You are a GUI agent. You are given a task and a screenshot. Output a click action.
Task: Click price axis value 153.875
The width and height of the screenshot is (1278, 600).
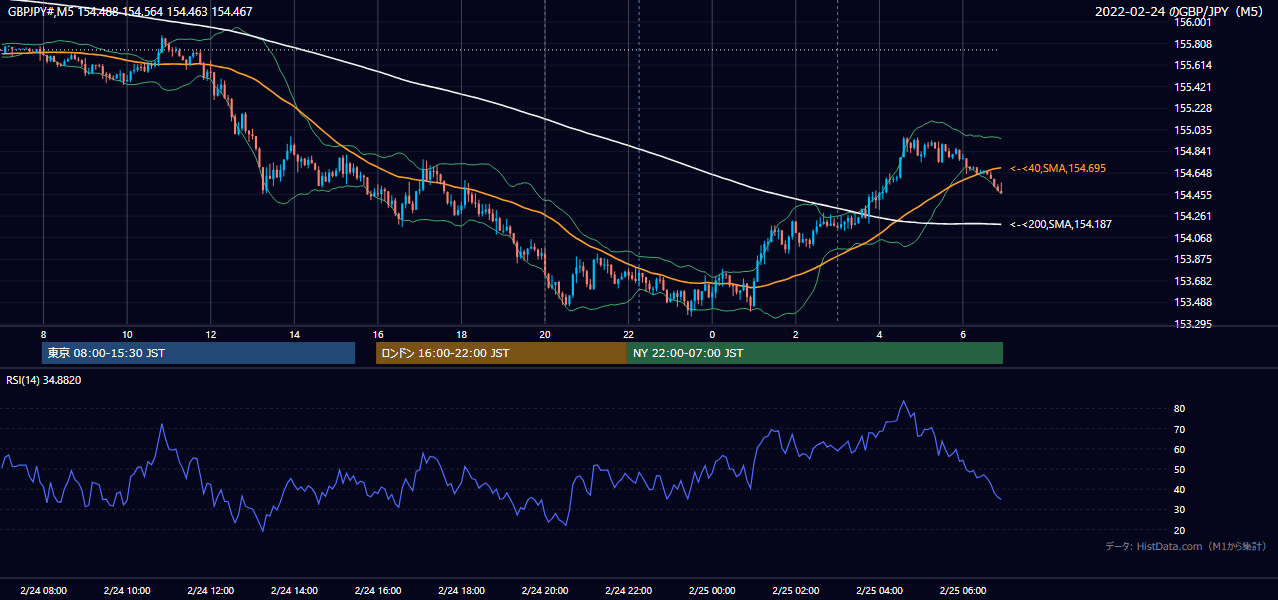(x=1193, y=259)
